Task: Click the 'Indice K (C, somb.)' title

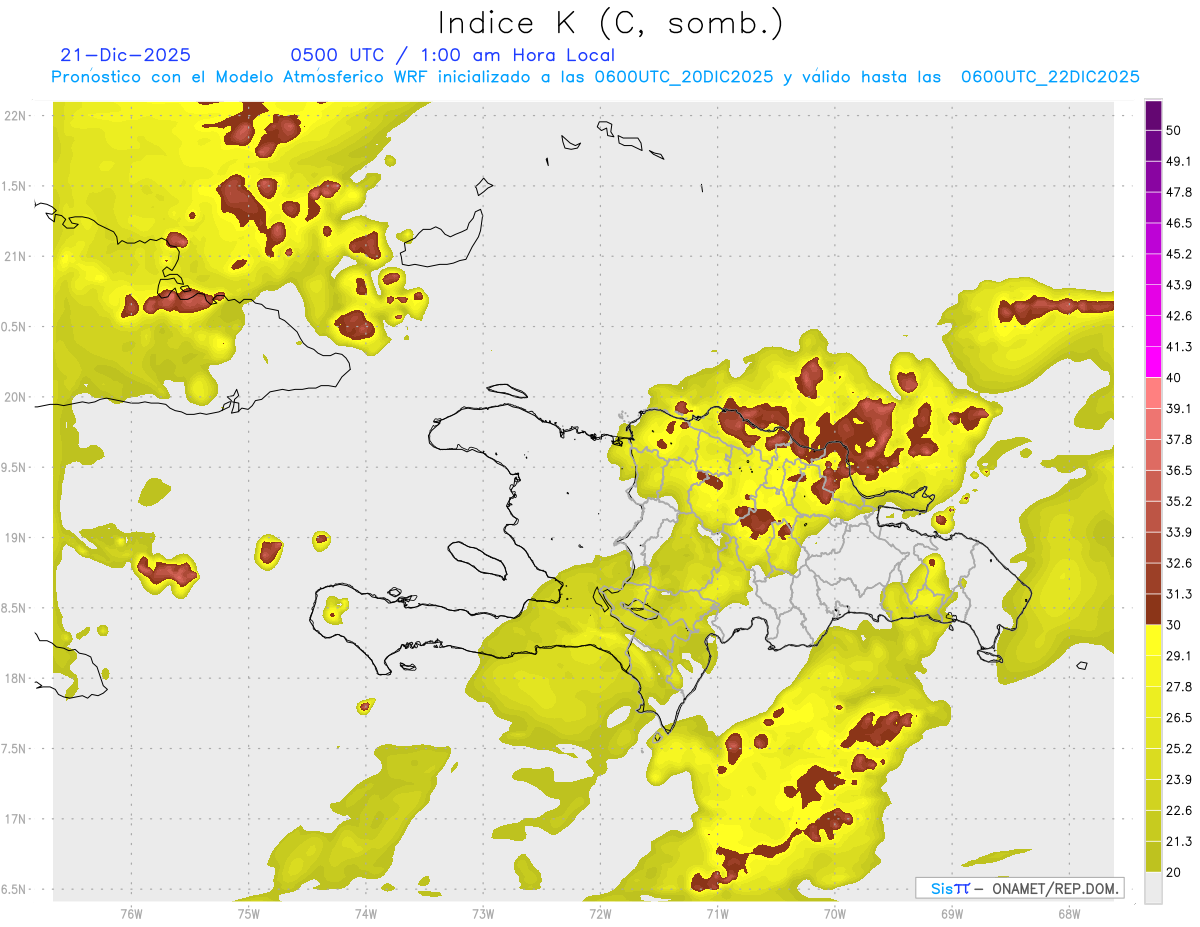Action: click(x=611, y=23)
